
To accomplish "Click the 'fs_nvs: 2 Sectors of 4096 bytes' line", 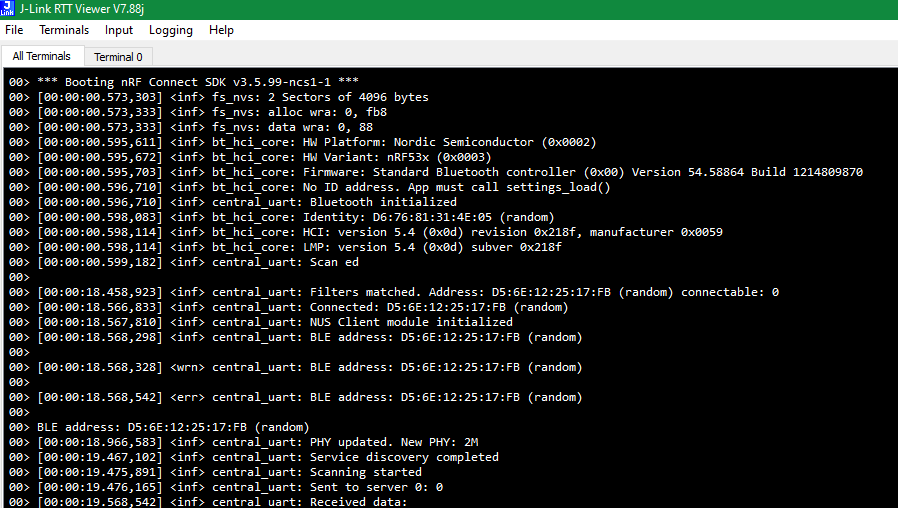I will pos(219,97).
